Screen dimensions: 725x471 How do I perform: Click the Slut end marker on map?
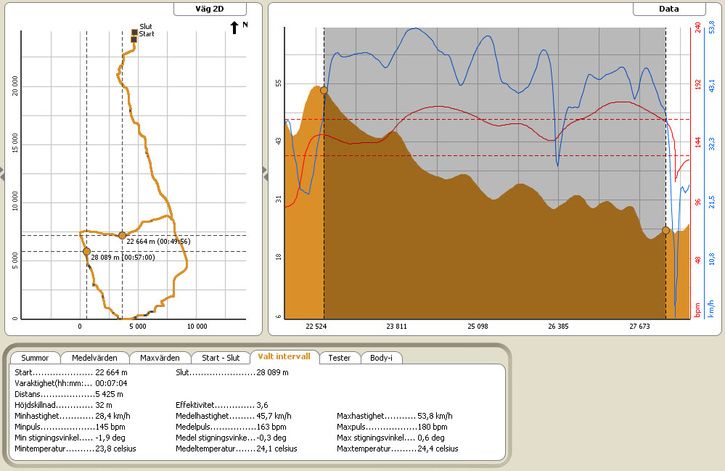tap(135, 32)
